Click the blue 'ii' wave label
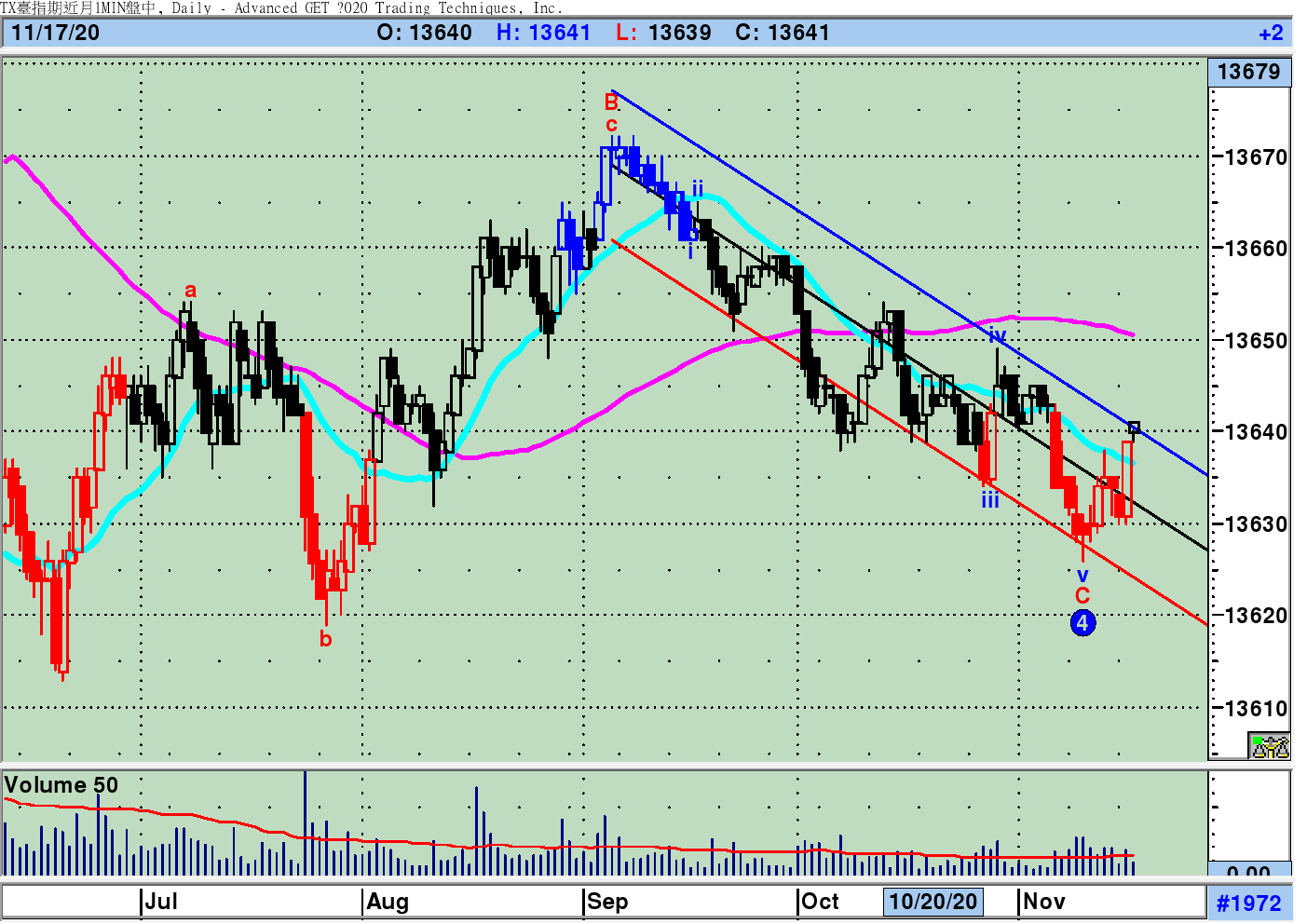The height and width of the screenshot is (924, 1307). 697,189
